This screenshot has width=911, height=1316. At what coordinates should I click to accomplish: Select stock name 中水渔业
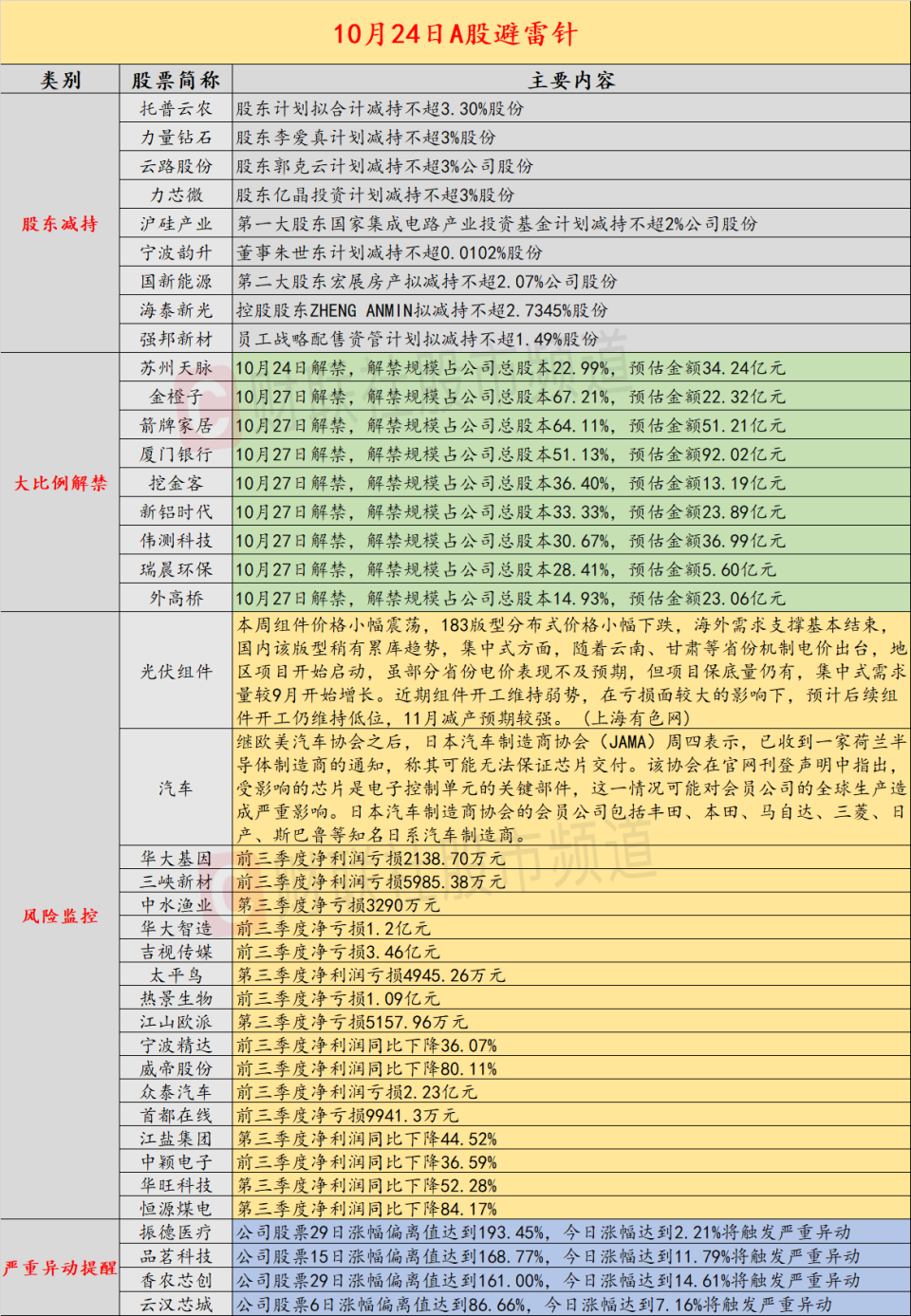tap(176, 905)
